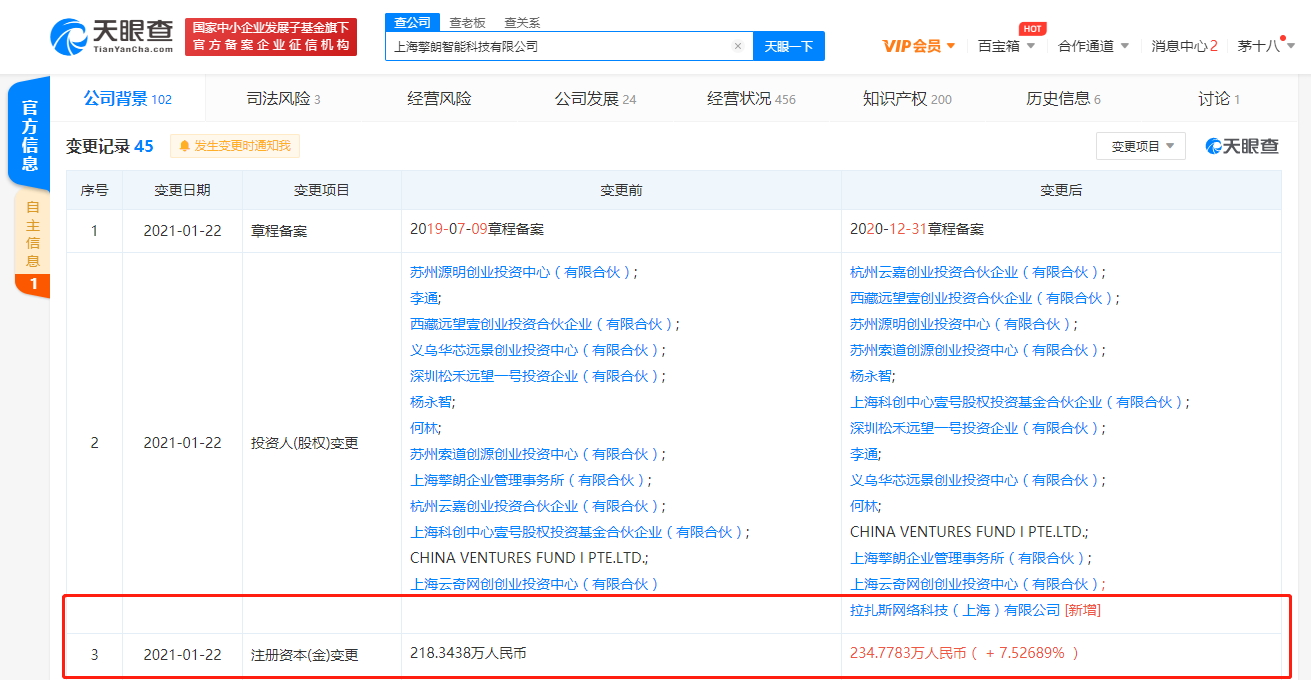Select the 知识产权 tab

[907, 99]
